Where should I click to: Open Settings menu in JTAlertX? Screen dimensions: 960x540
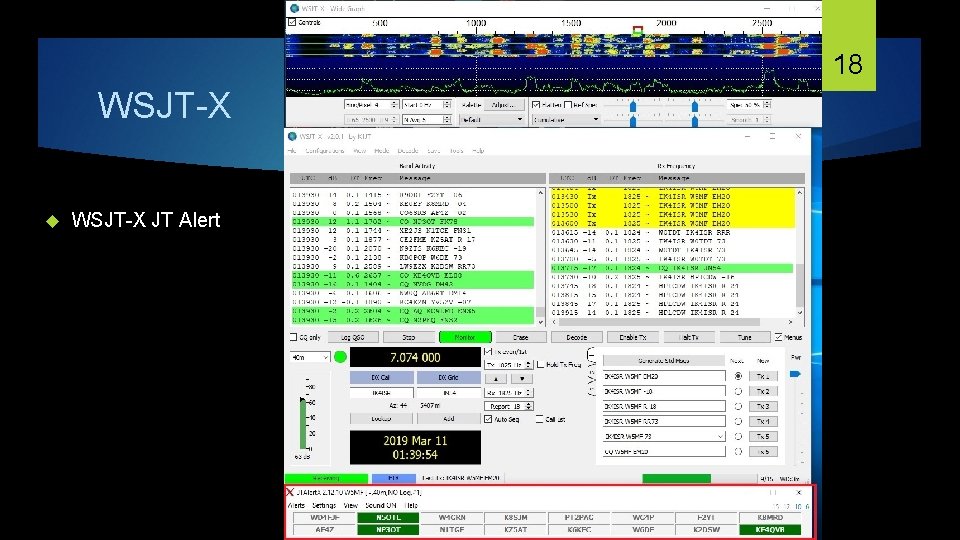point(324,506)
